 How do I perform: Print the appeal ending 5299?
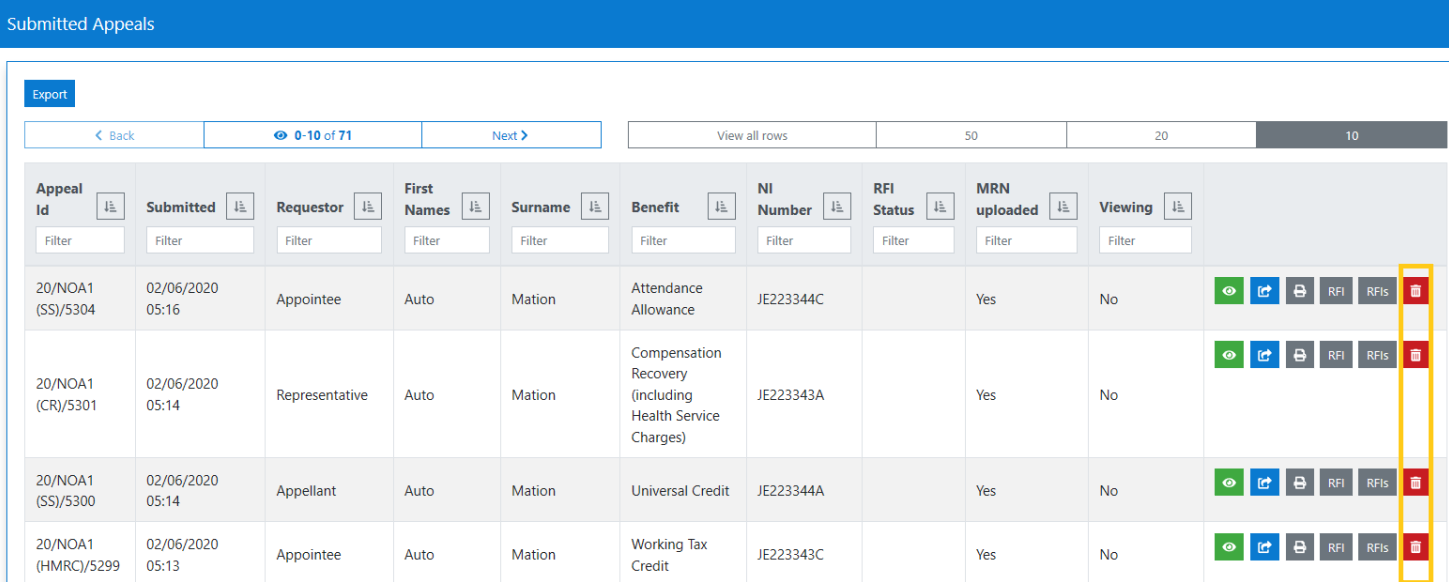(1299, 547)
